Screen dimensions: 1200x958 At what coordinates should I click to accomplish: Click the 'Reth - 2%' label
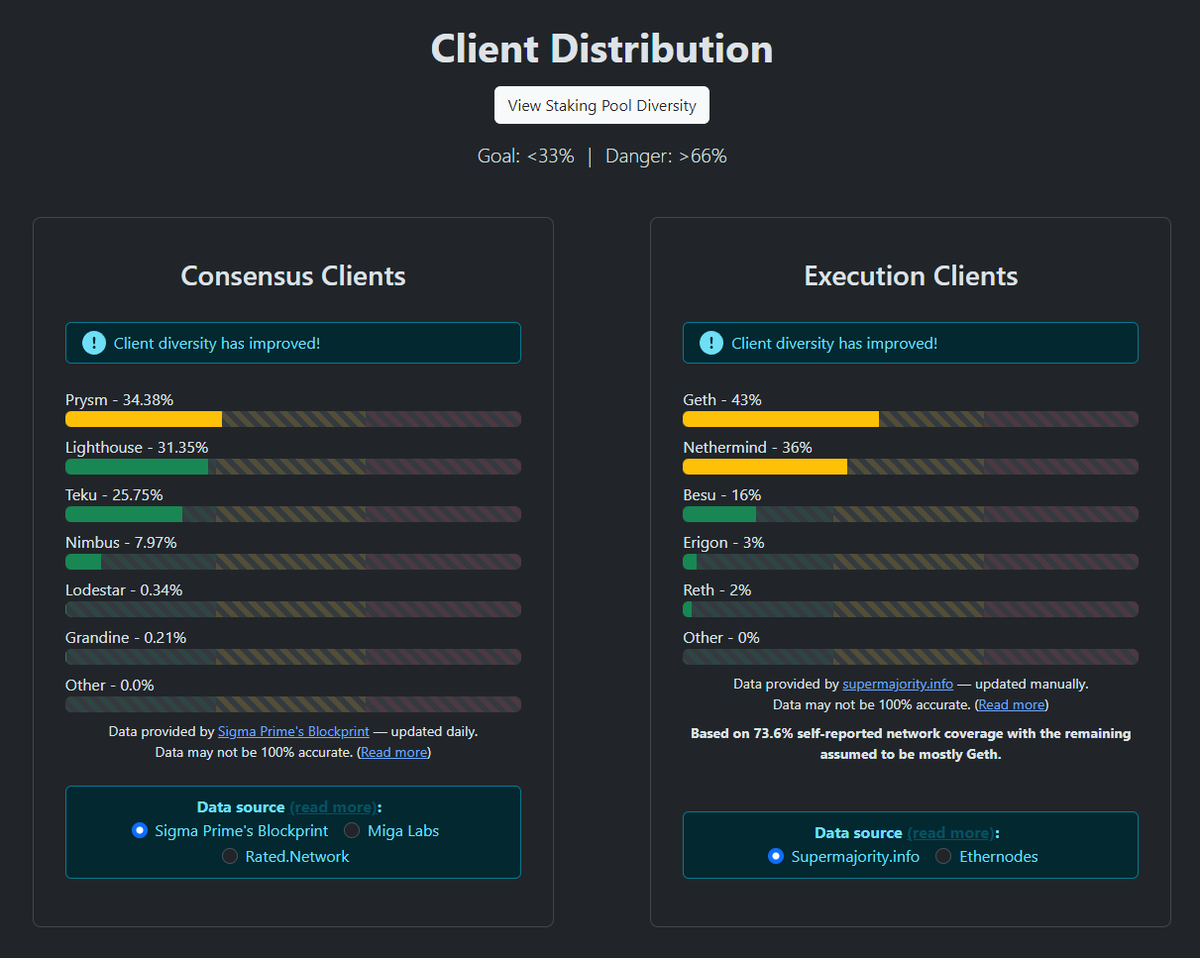[x=717, y=590]
